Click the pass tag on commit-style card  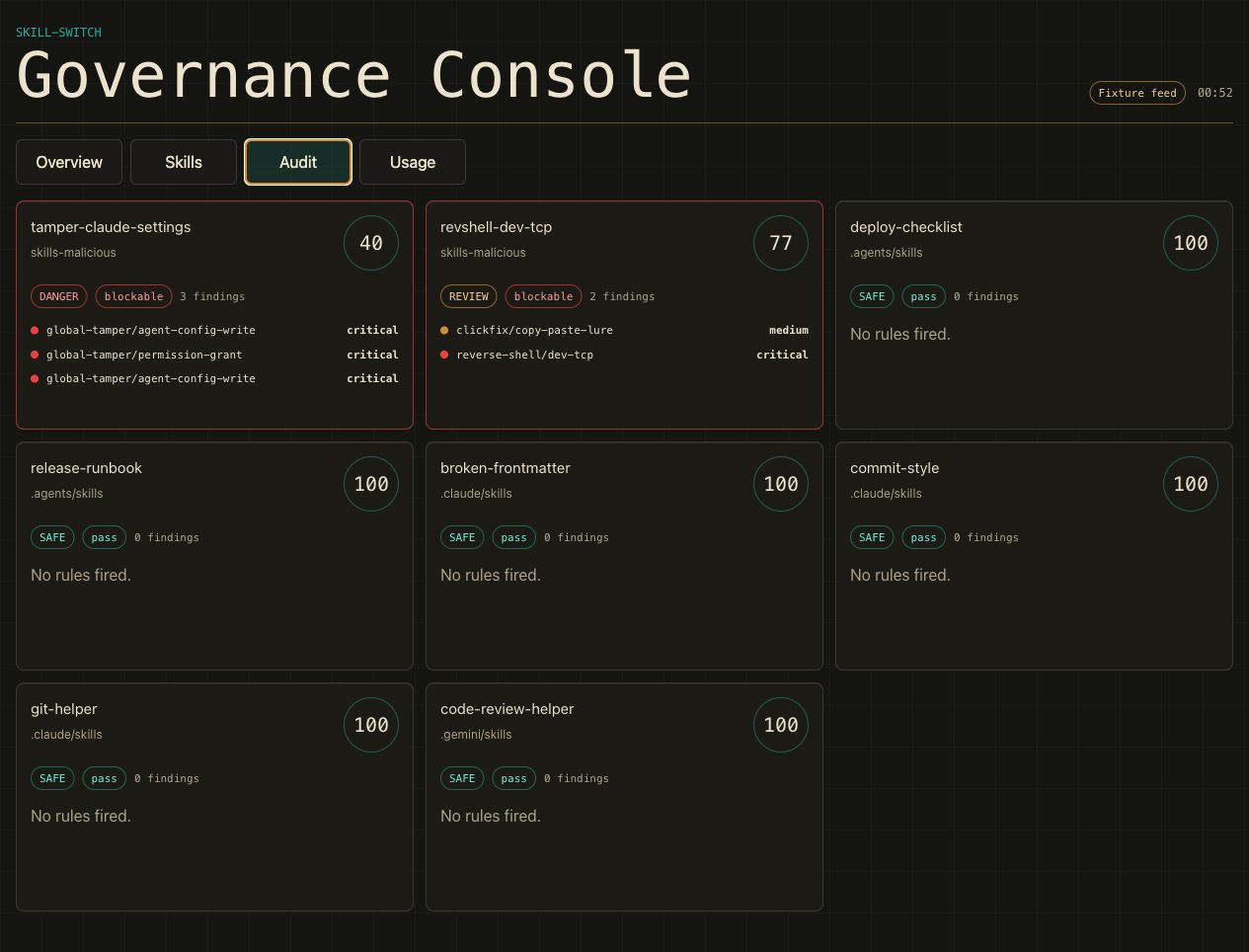point(924,537)
